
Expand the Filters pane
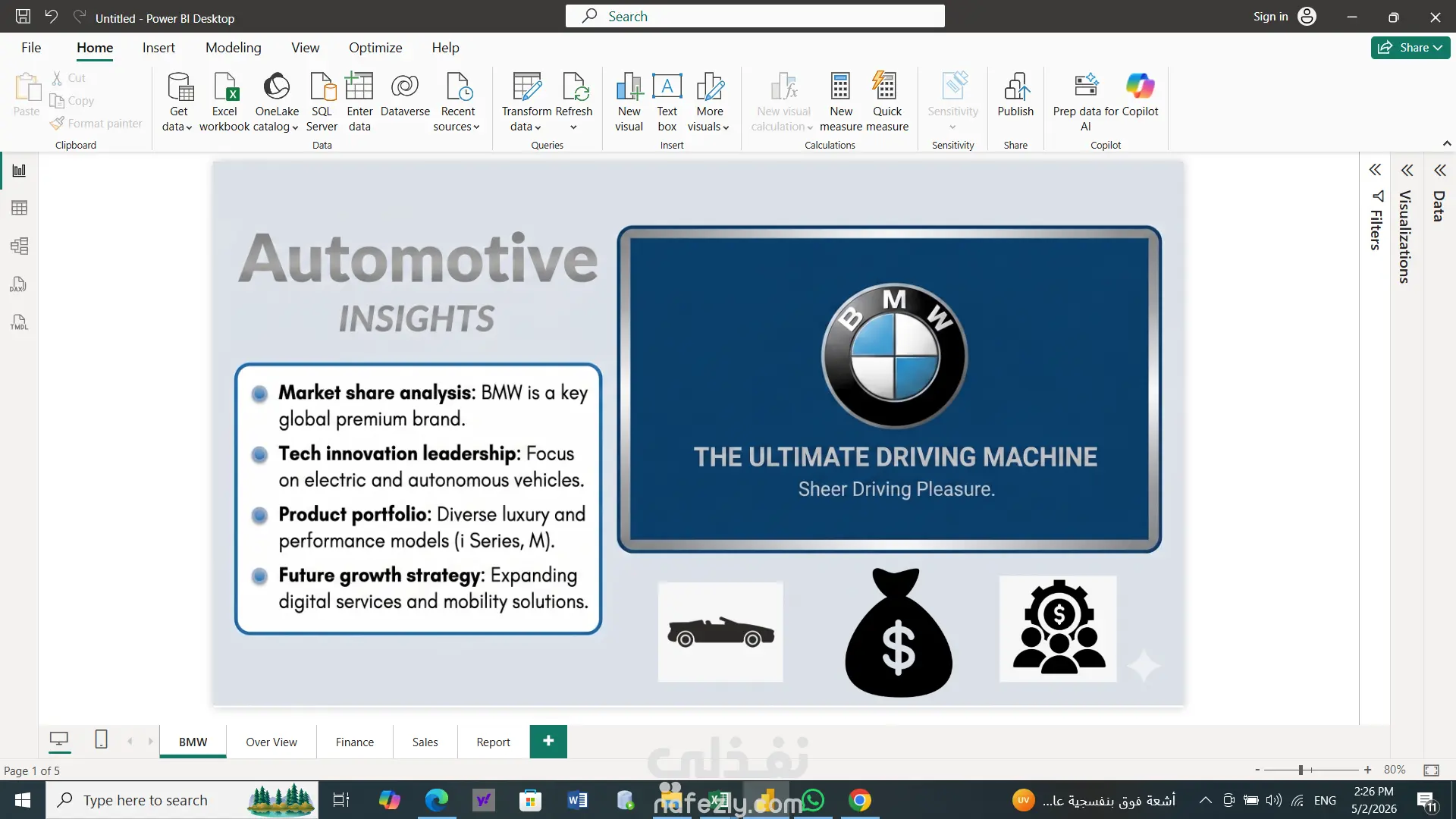pyautogui.click(x=1375, y=170)
